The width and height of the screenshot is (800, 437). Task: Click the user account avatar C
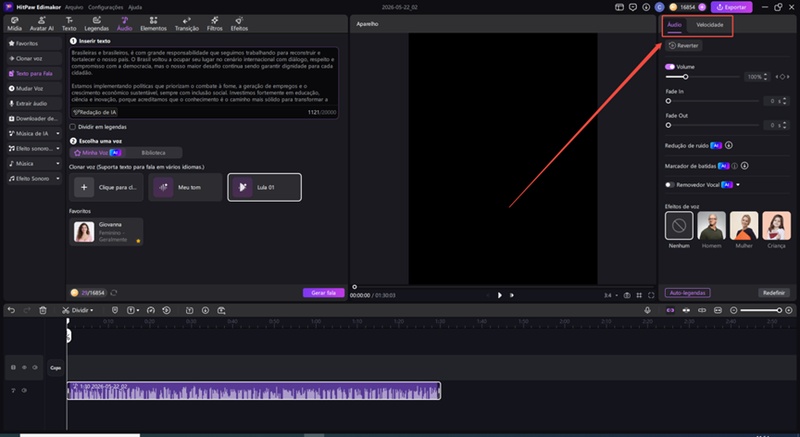click(x=659, y=7)
